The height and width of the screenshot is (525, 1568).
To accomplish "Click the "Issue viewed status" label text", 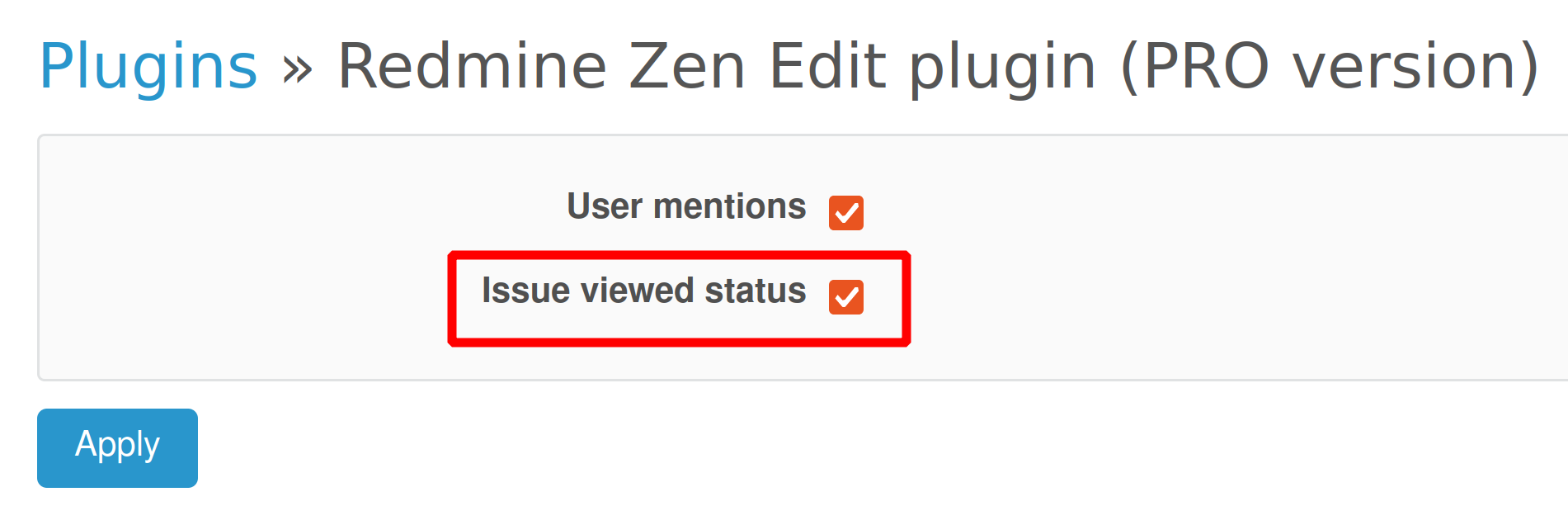I will [x=643, y=291].
